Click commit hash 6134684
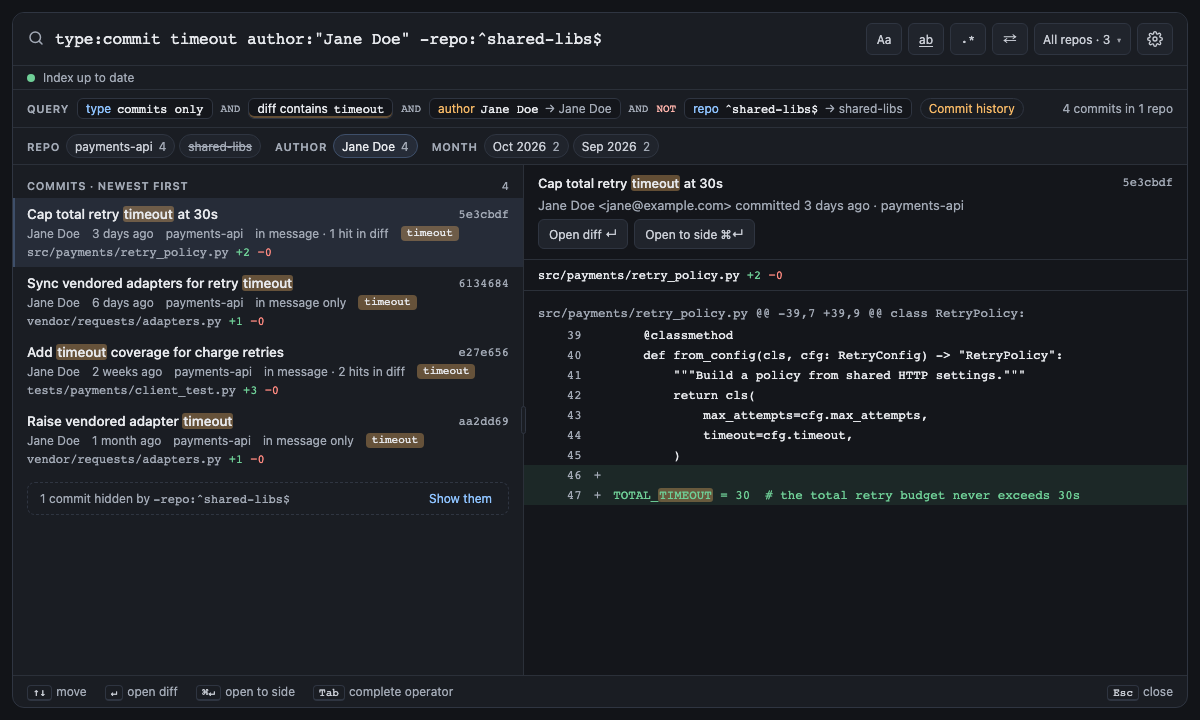The height and width of the screenshot is (720, 1200). click(483, 284)
